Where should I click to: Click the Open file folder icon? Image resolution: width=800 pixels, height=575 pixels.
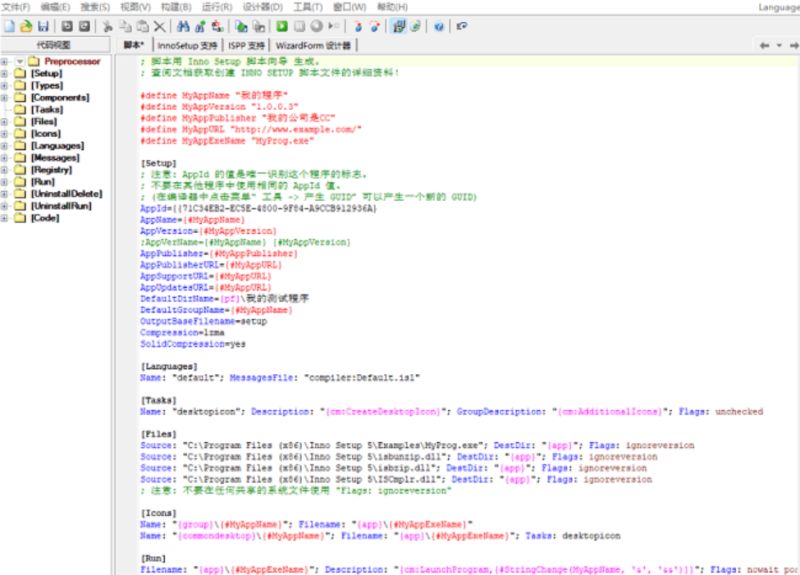click(27, 26)
